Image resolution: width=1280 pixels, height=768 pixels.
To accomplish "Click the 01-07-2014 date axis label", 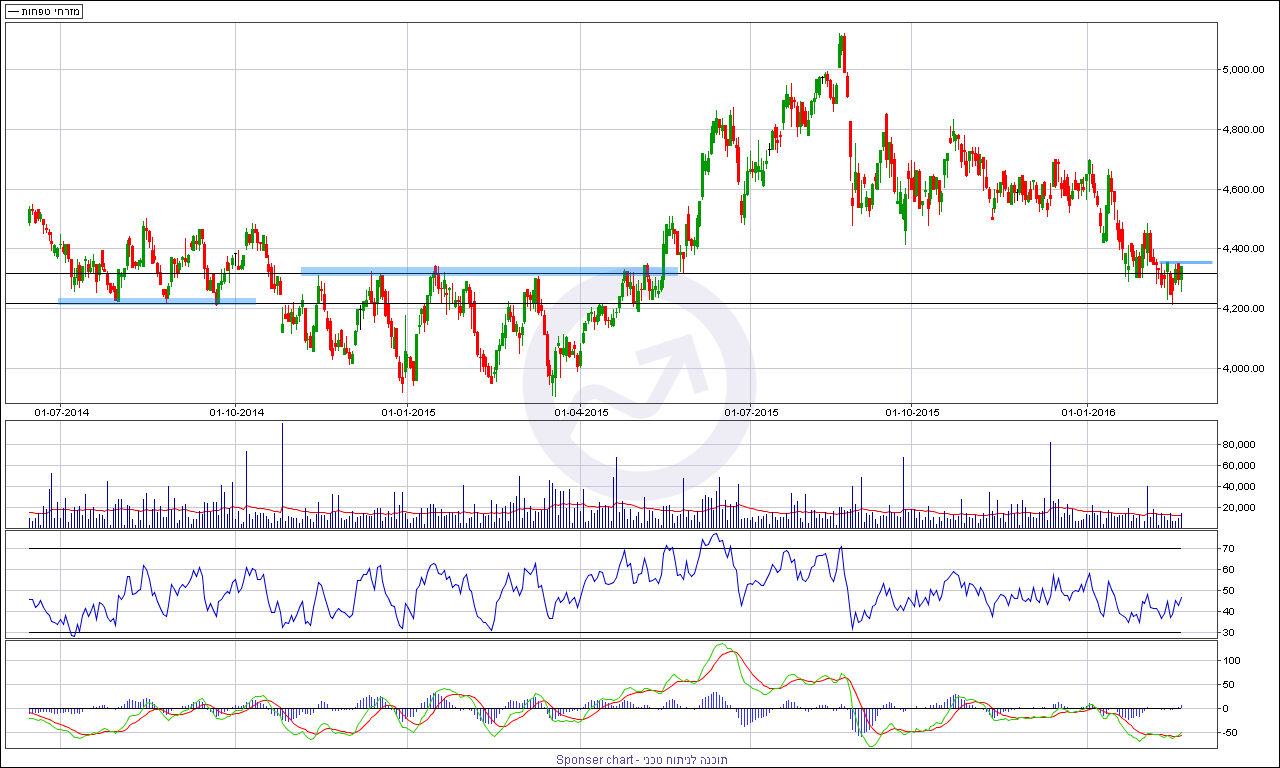I will (61, 412).
